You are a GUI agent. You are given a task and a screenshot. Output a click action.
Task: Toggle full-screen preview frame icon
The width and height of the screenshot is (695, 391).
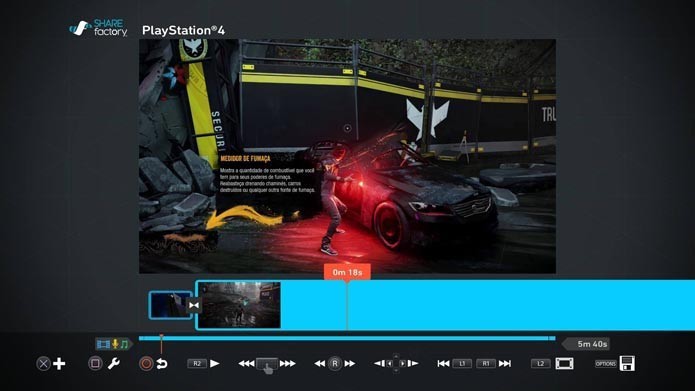564,364
